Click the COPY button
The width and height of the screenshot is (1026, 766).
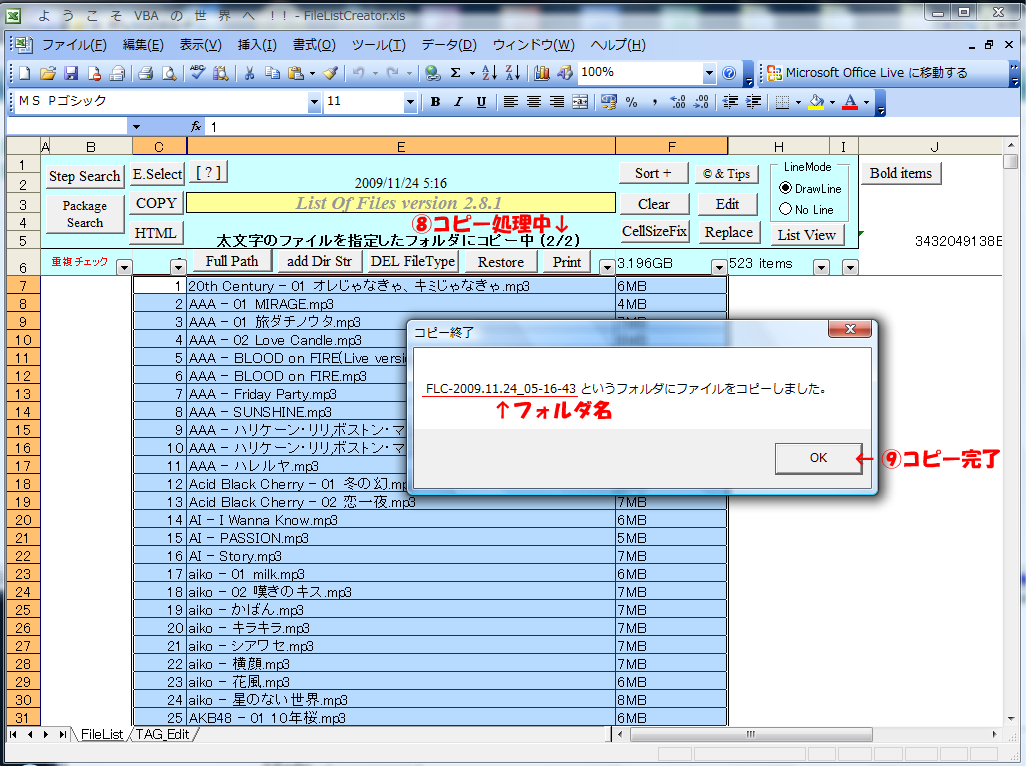pyautogui.click(x=156, y=203)
